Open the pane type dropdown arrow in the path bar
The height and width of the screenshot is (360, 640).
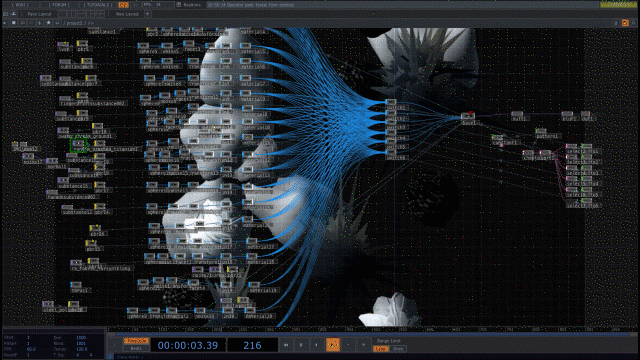(4, 23)
